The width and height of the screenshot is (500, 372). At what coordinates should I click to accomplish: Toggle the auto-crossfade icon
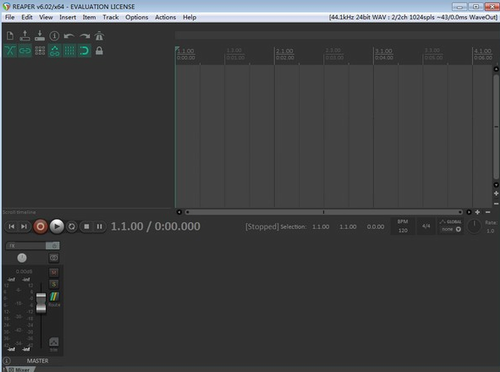(x=10, y=51)
